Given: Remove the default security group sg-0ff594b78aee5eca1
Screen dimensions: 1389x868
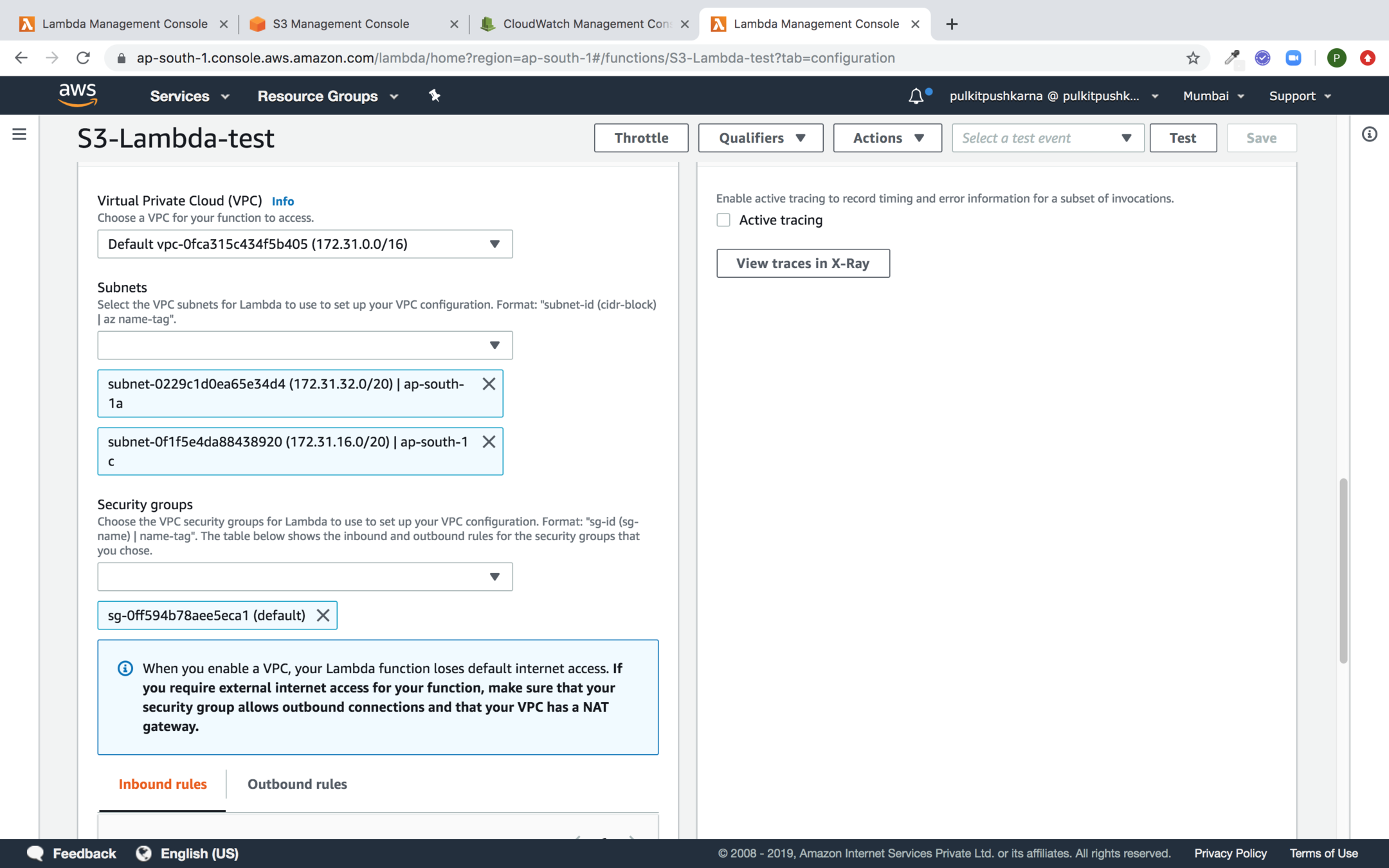Looking at the screenshot, I should (x=323, y=615).
